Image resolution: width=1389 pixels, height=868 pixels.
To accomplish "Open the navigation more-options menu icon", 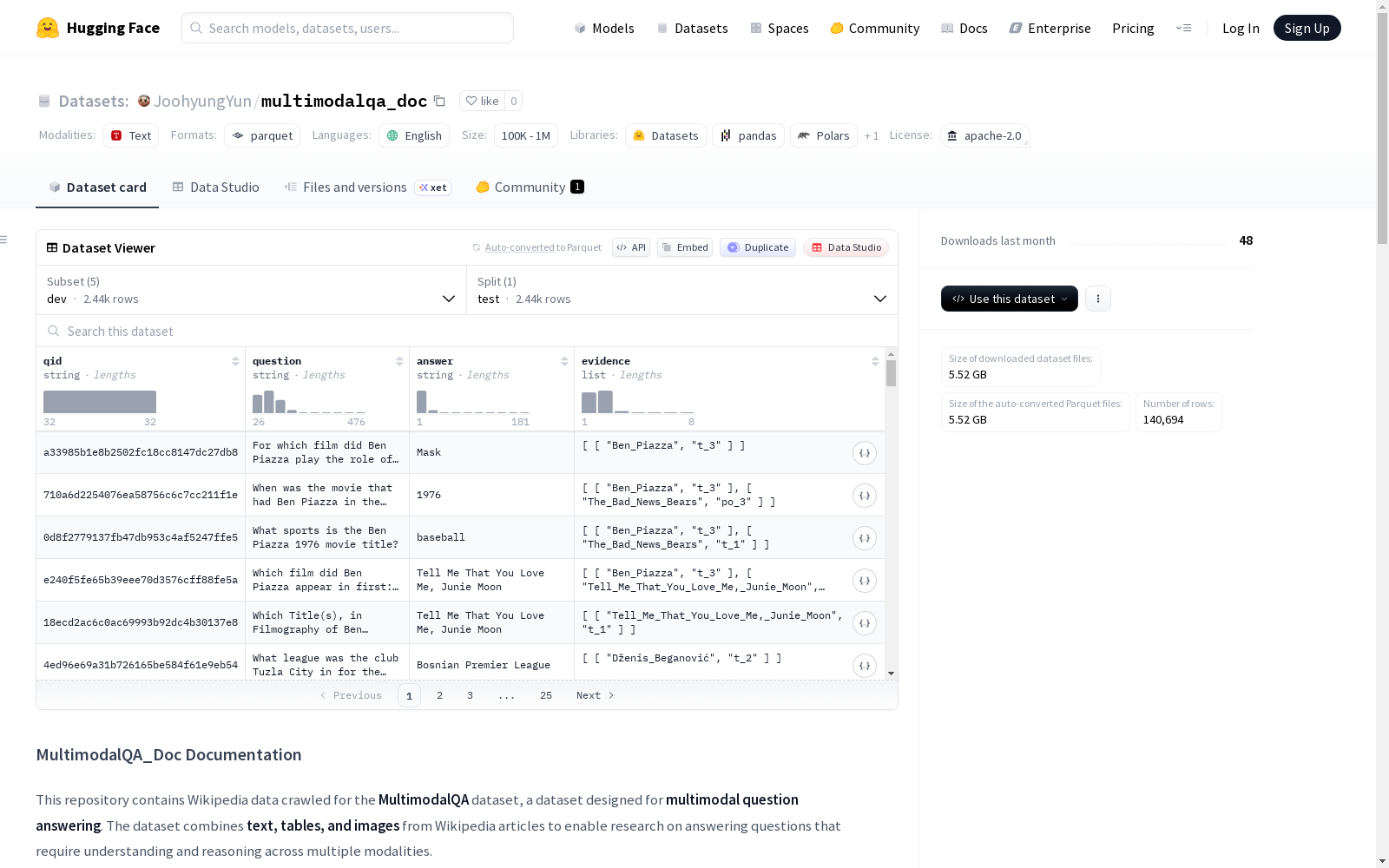I will [x=1183, y=28].
